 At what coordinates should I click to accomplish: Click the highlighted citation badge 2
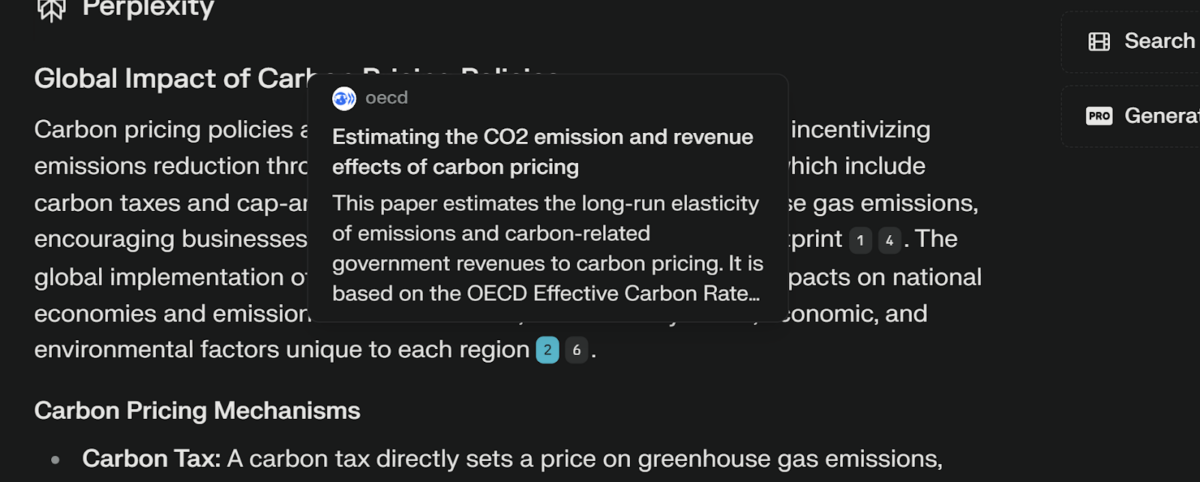click(547, 351)
